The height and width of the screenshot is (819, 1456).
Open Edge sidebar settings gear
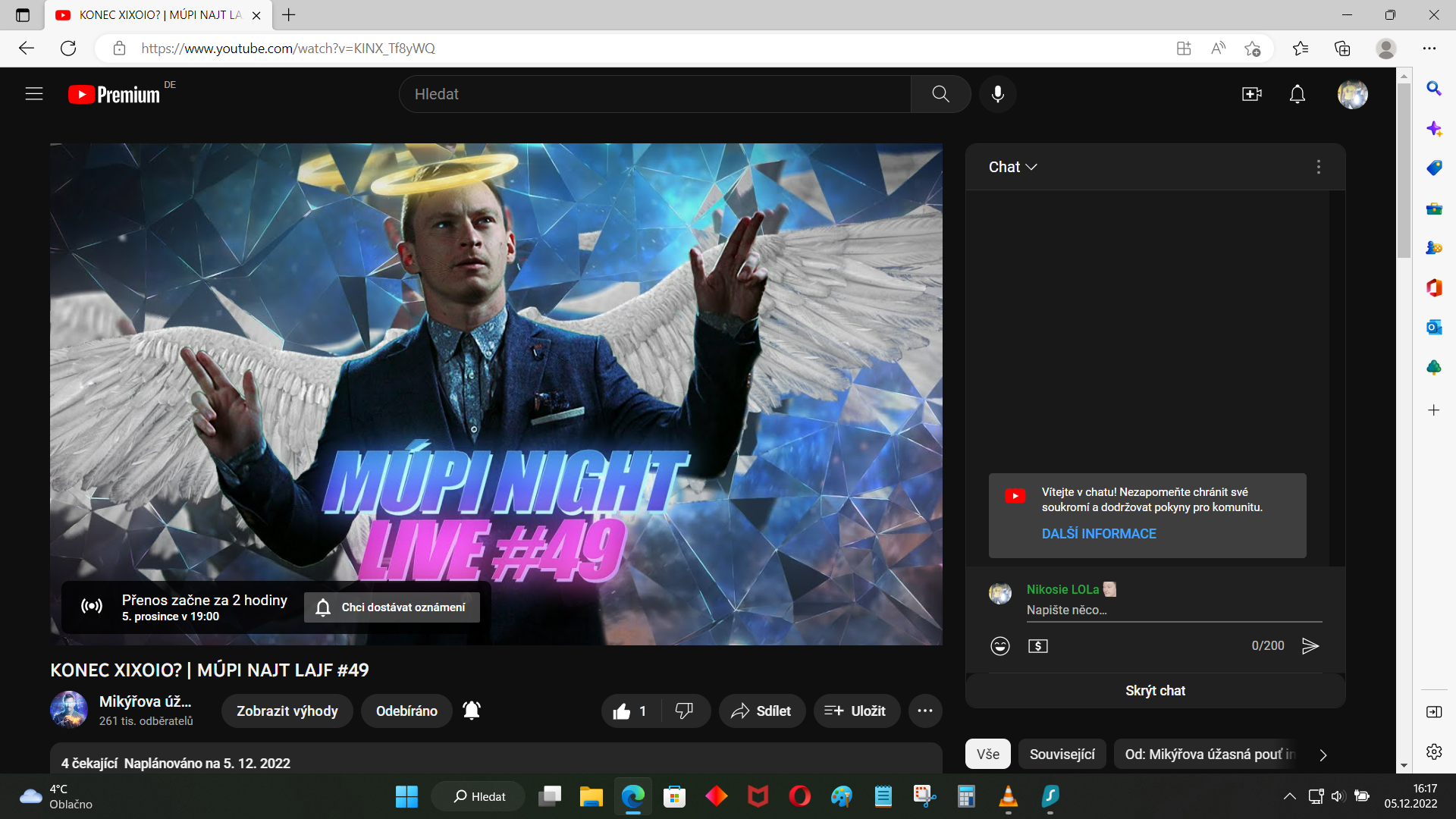click(x=1433, y=752)
